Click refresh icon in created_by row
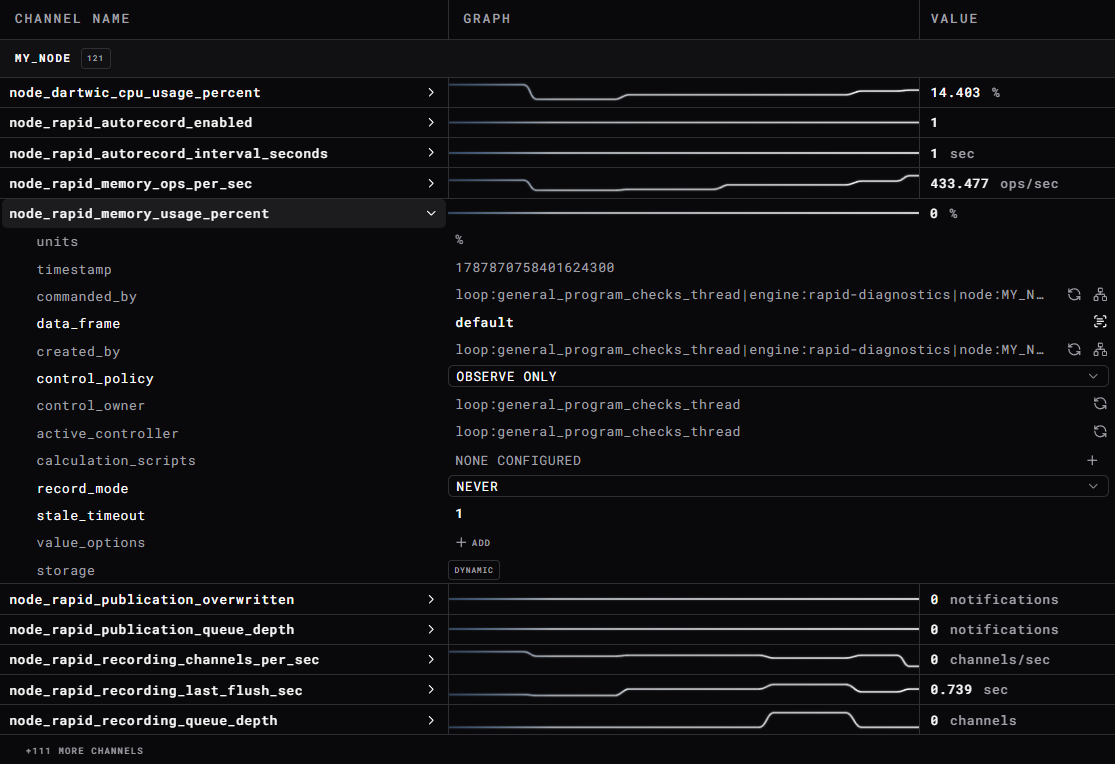The height and width of the screenshot is (764, 1115). point(1074,349)
